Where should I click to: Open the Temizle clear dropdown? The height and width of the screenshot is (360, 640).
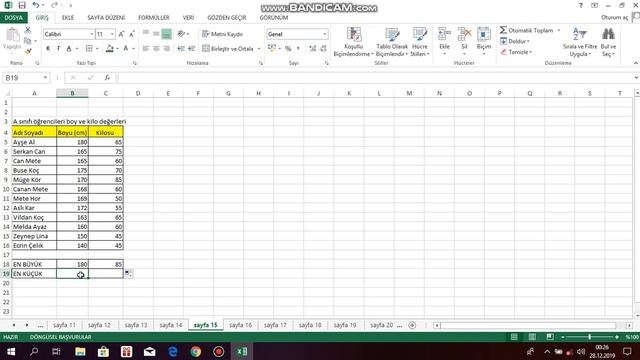[x=516, y=52]
